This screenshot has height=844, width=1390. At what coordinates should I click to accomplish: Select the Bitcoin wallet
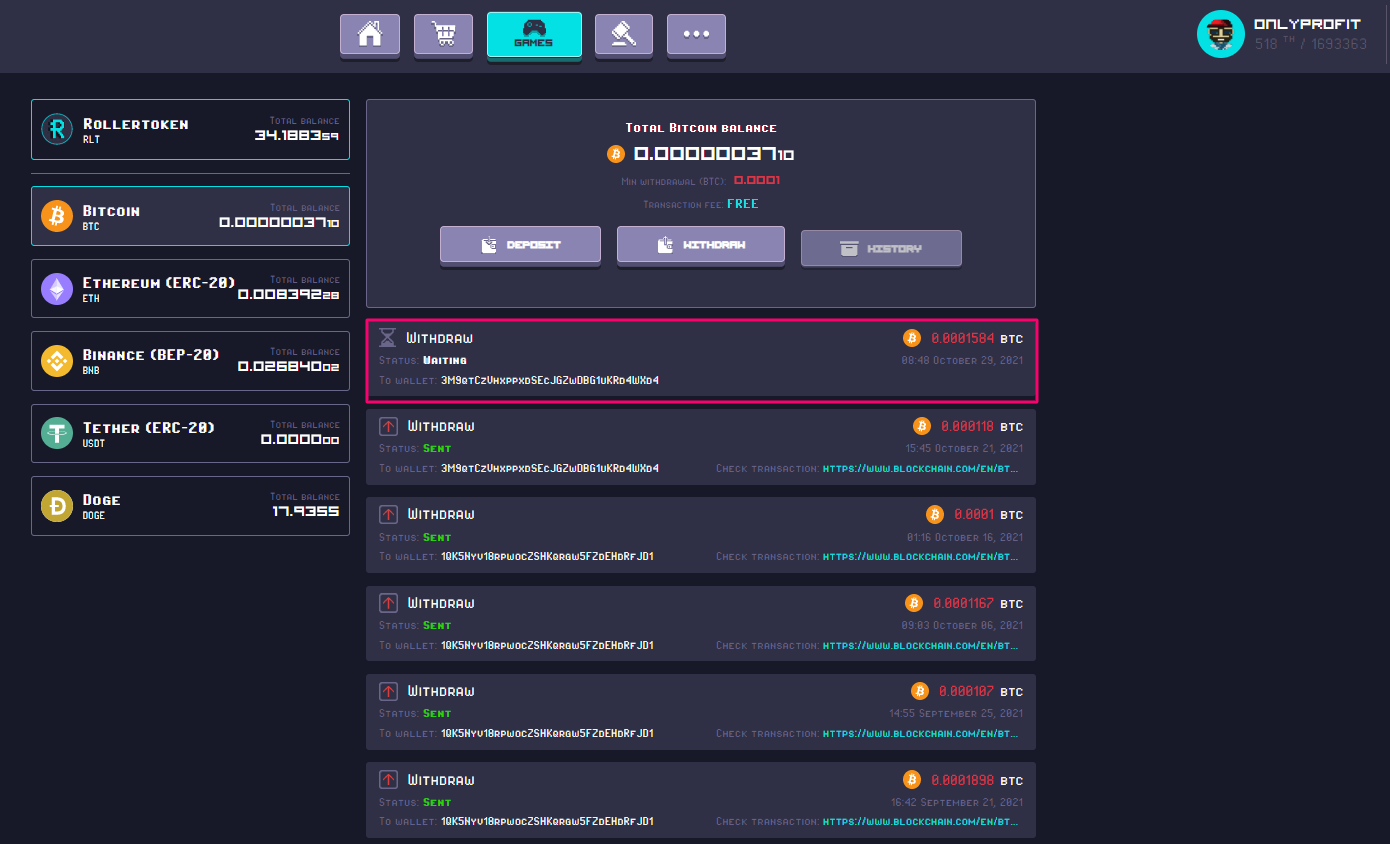190,216
